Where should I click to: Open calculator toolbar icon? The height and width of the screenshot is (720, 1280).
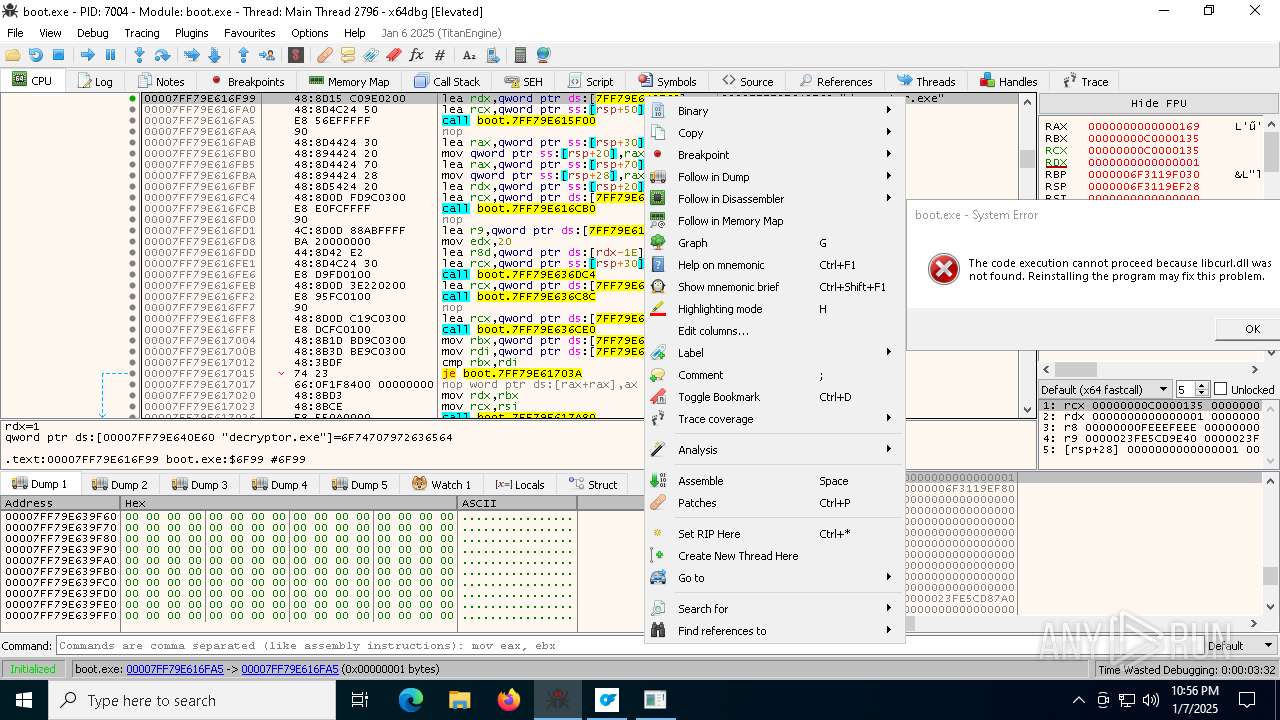[x=520, y=55]
